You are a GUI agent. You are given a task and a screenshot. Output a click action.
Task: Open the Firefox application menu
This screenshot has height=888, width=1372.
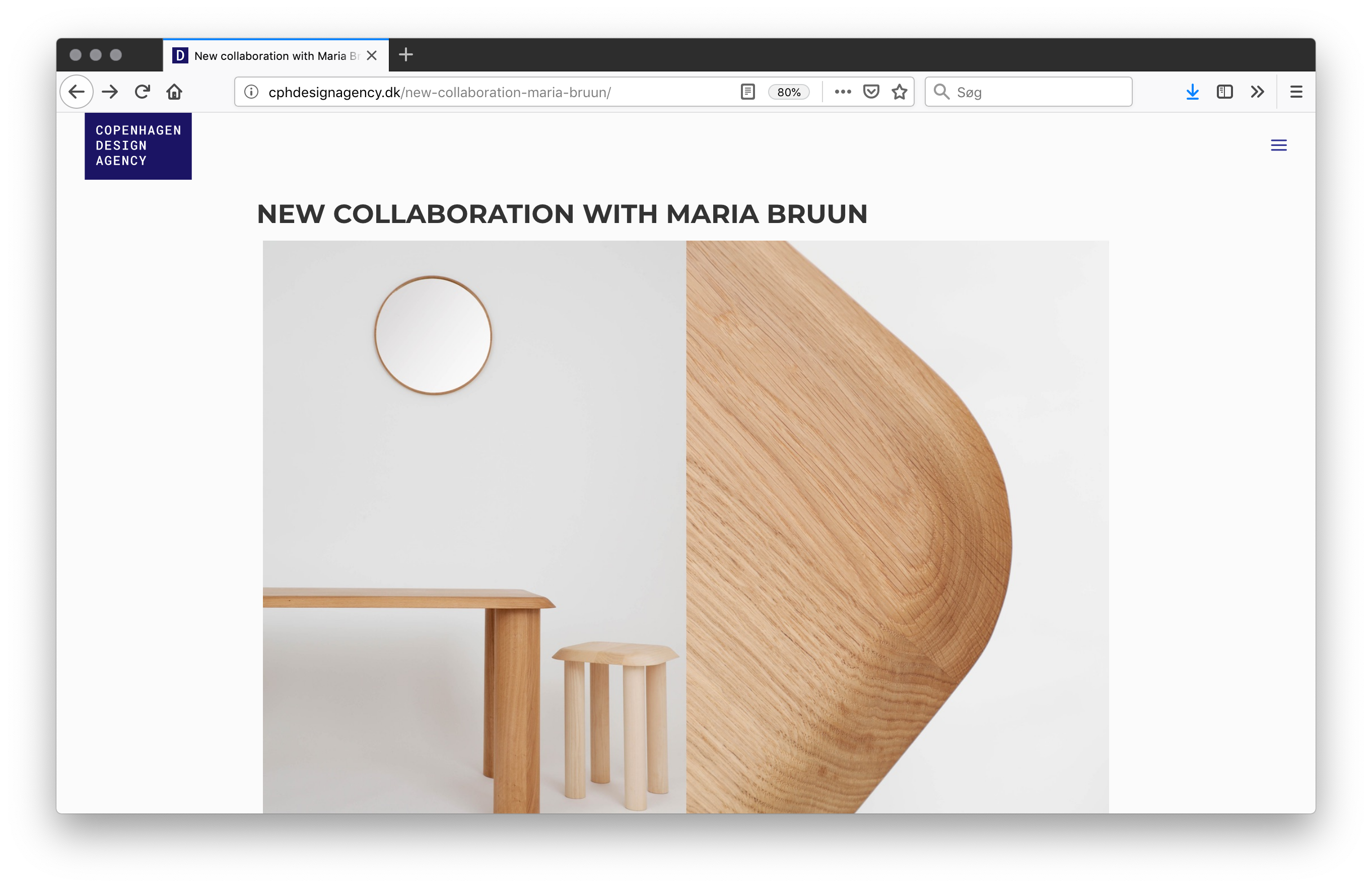(x=1296, y=92)
